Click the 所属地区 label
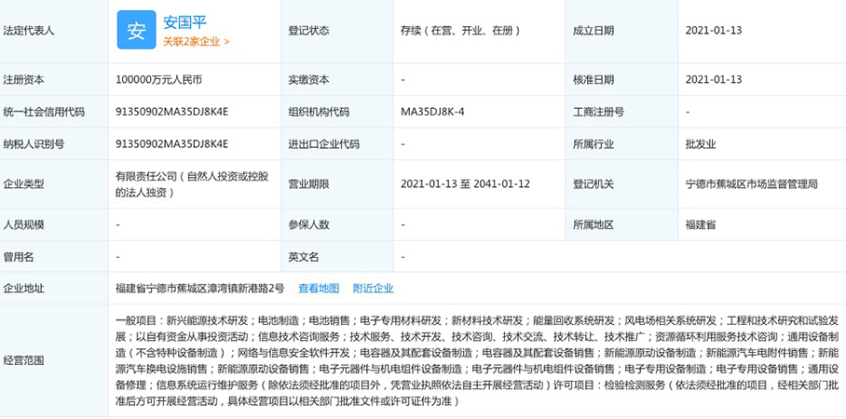The width and height of the screenshot is (846, 419). [x=593, y=224]
